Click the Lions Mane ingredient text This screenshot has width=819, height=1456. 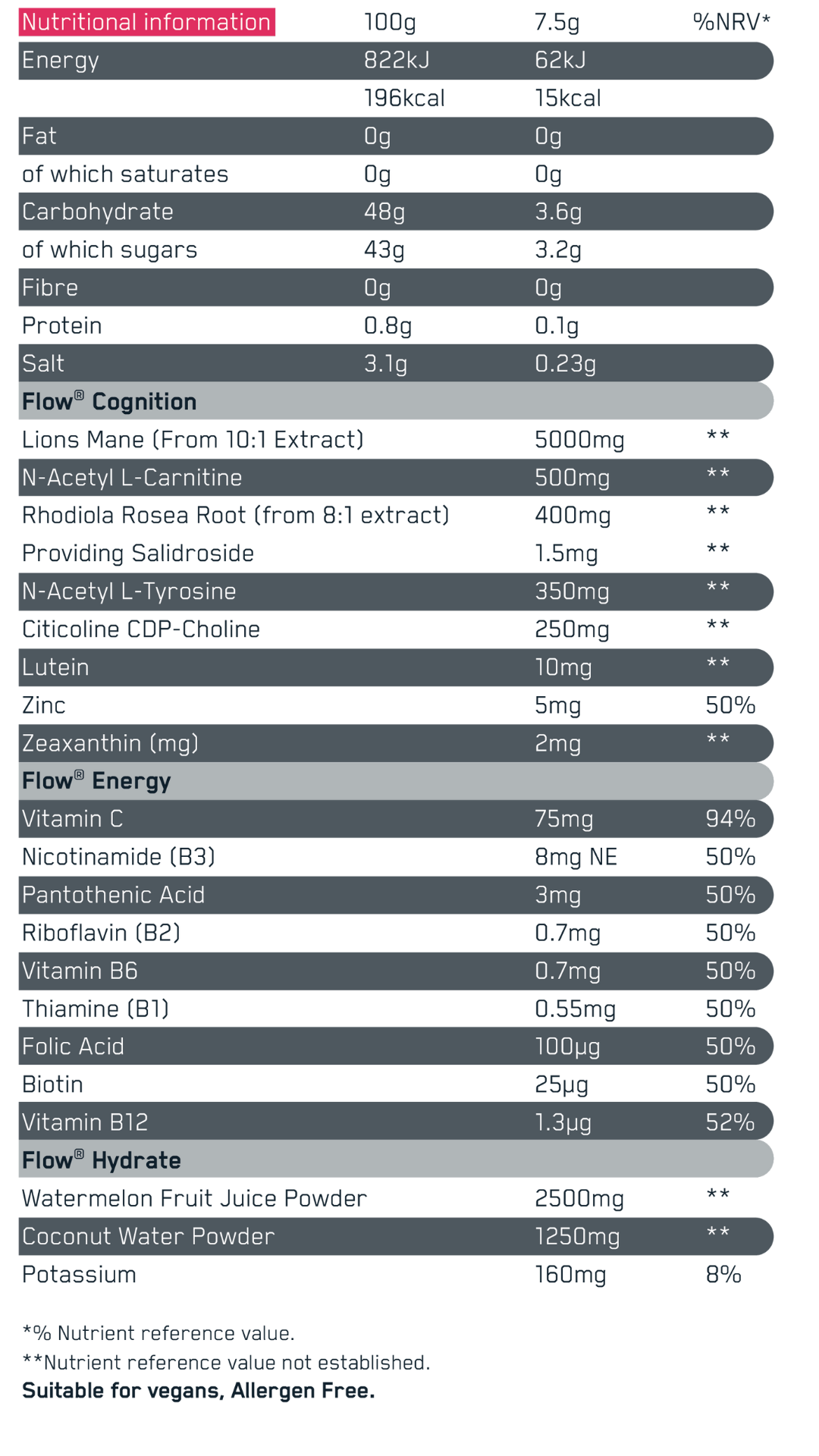tap(193, 440)
